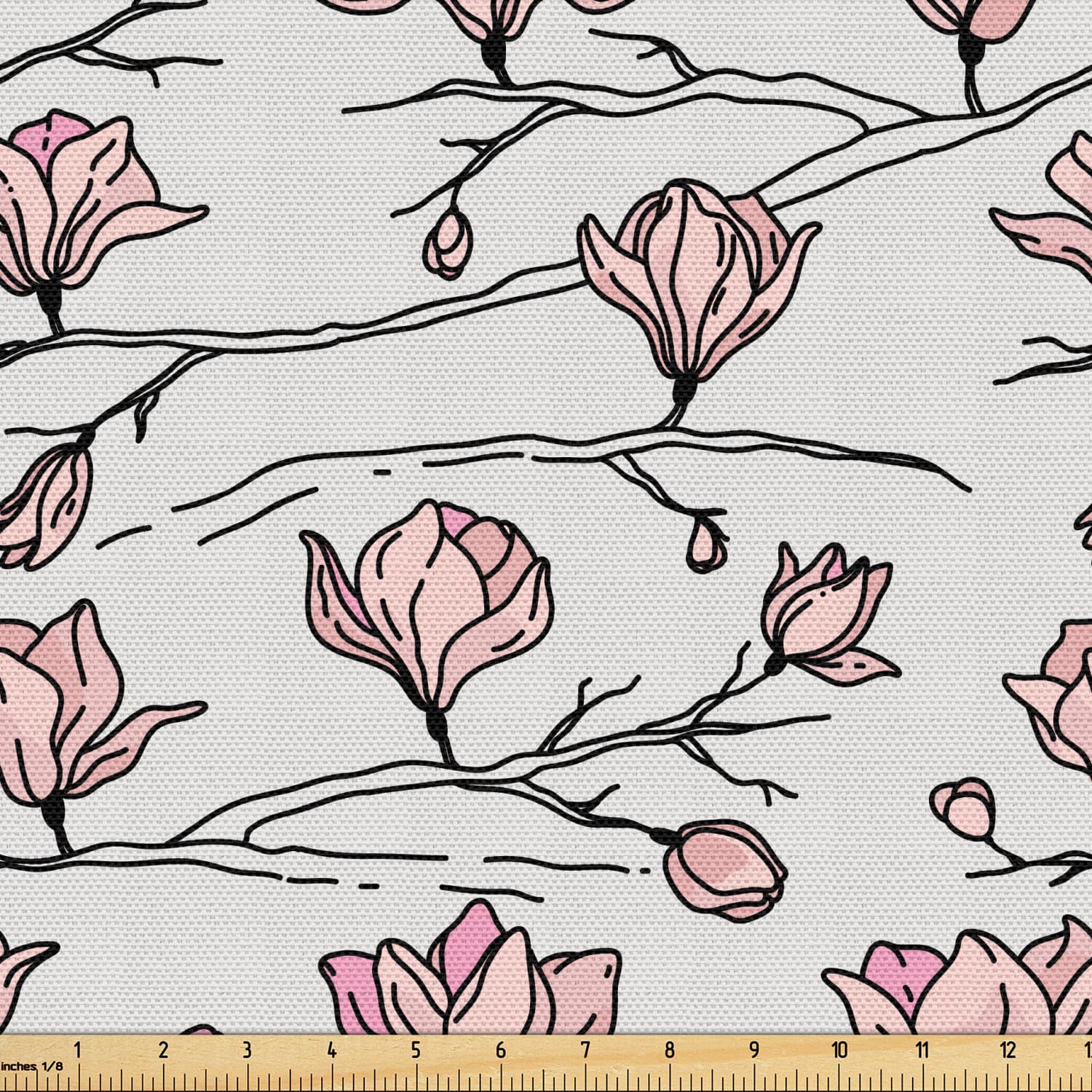Click the "inches 1/8" ruler label
Viewport: 1092px width, 1092px height.
31,1066
